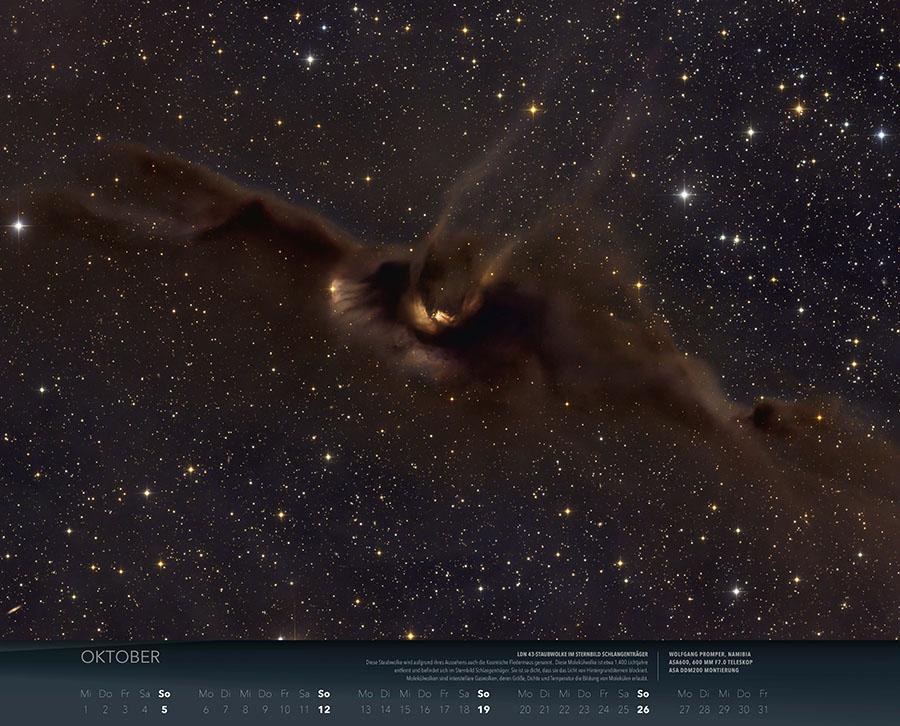Pick the date 31 at the calendar end
Screen dimensions: 900x726
pos(763,709)
